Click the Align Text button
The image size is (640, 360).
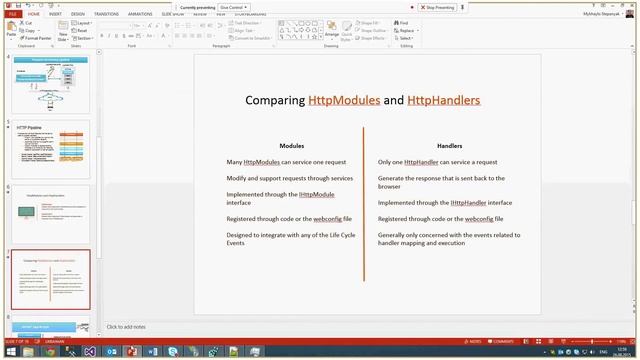[242, 31]
